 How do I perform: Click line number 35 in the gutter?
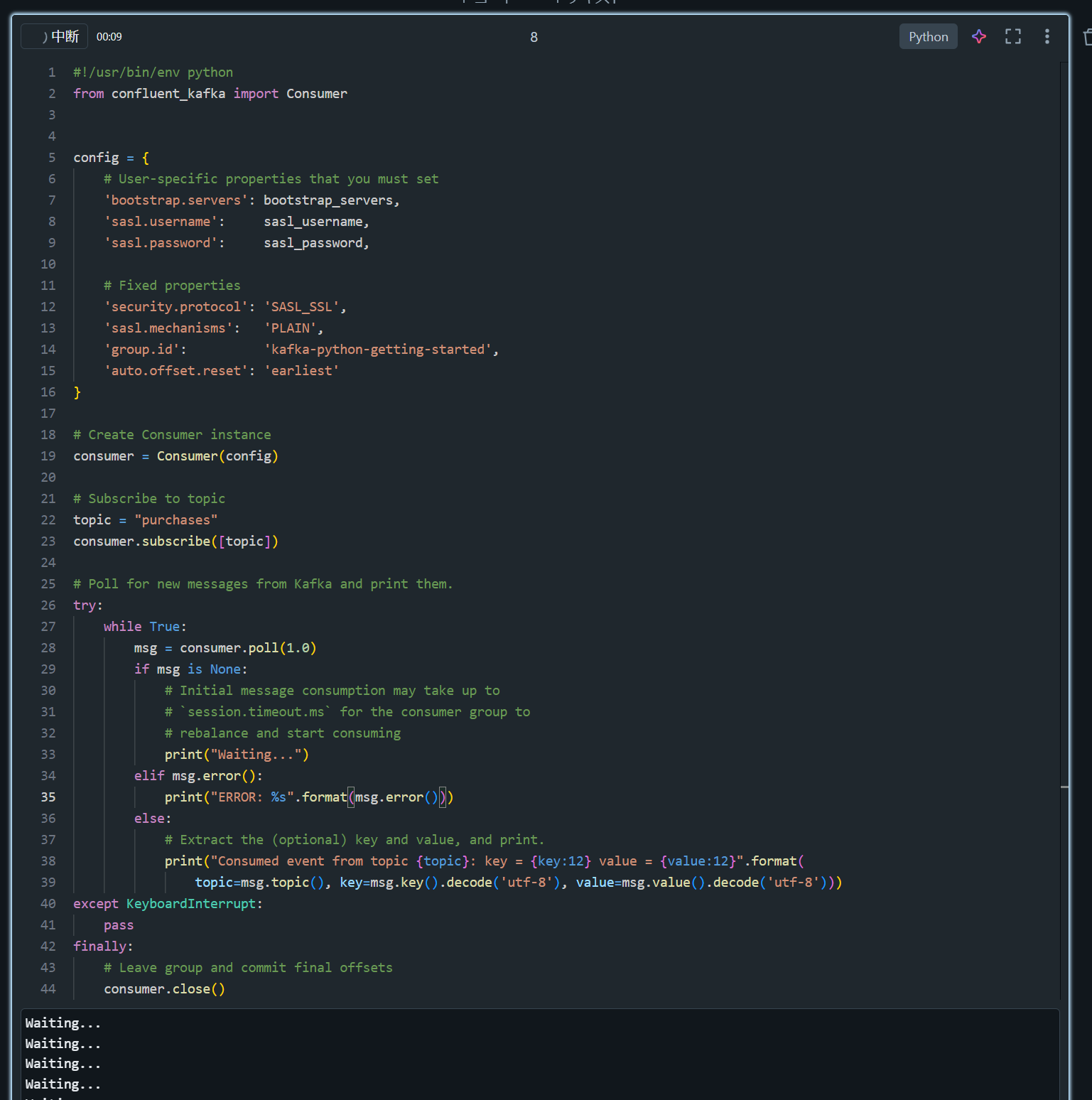click(x=48, y=797)
